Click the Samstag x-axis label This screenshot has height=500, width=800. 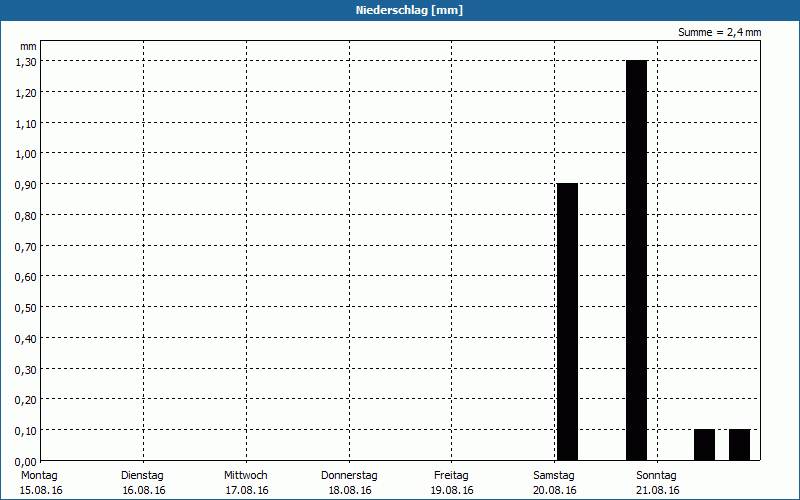coord(554,475)
